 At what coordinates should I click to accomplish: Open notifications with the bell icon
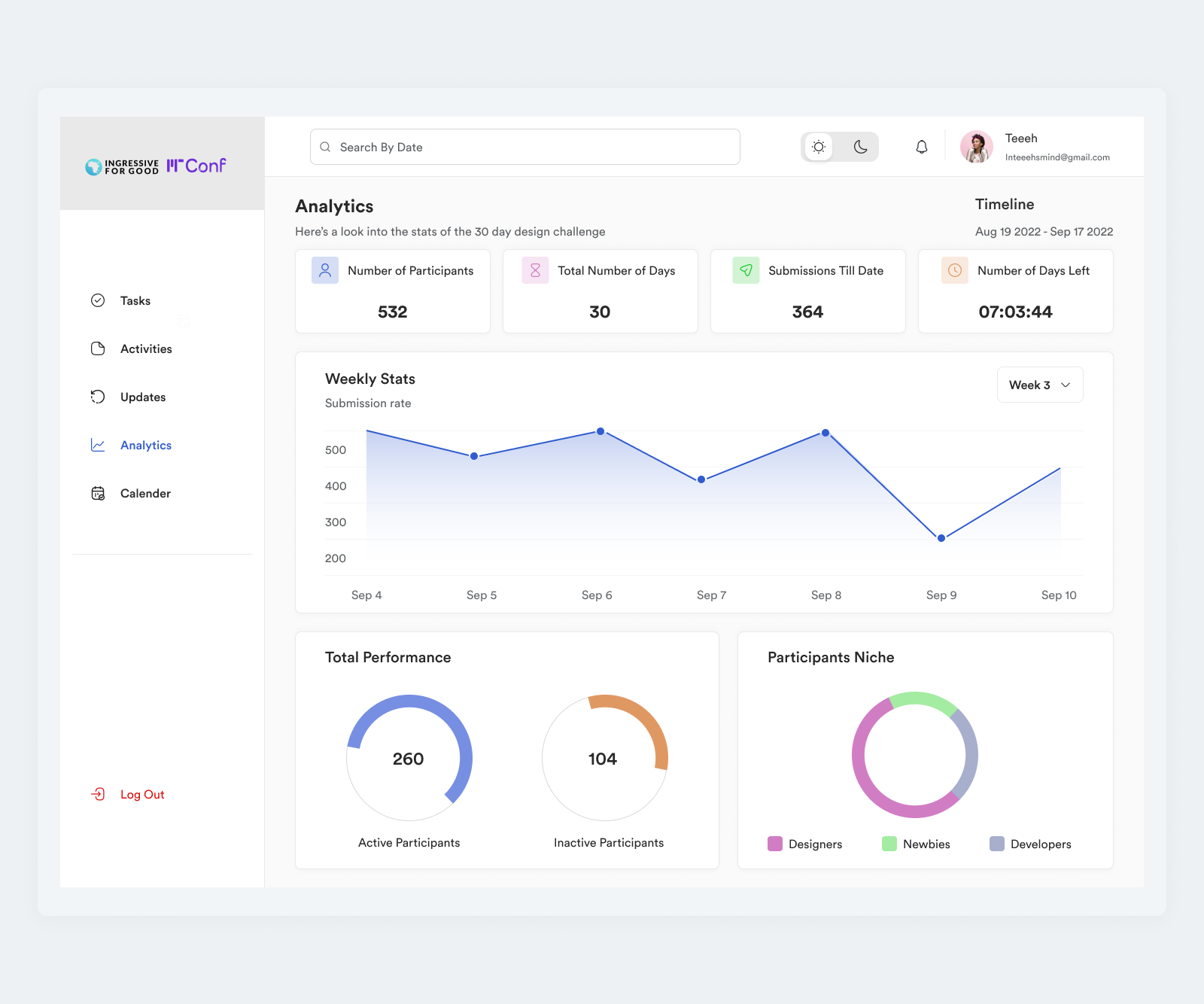[922, 147]
